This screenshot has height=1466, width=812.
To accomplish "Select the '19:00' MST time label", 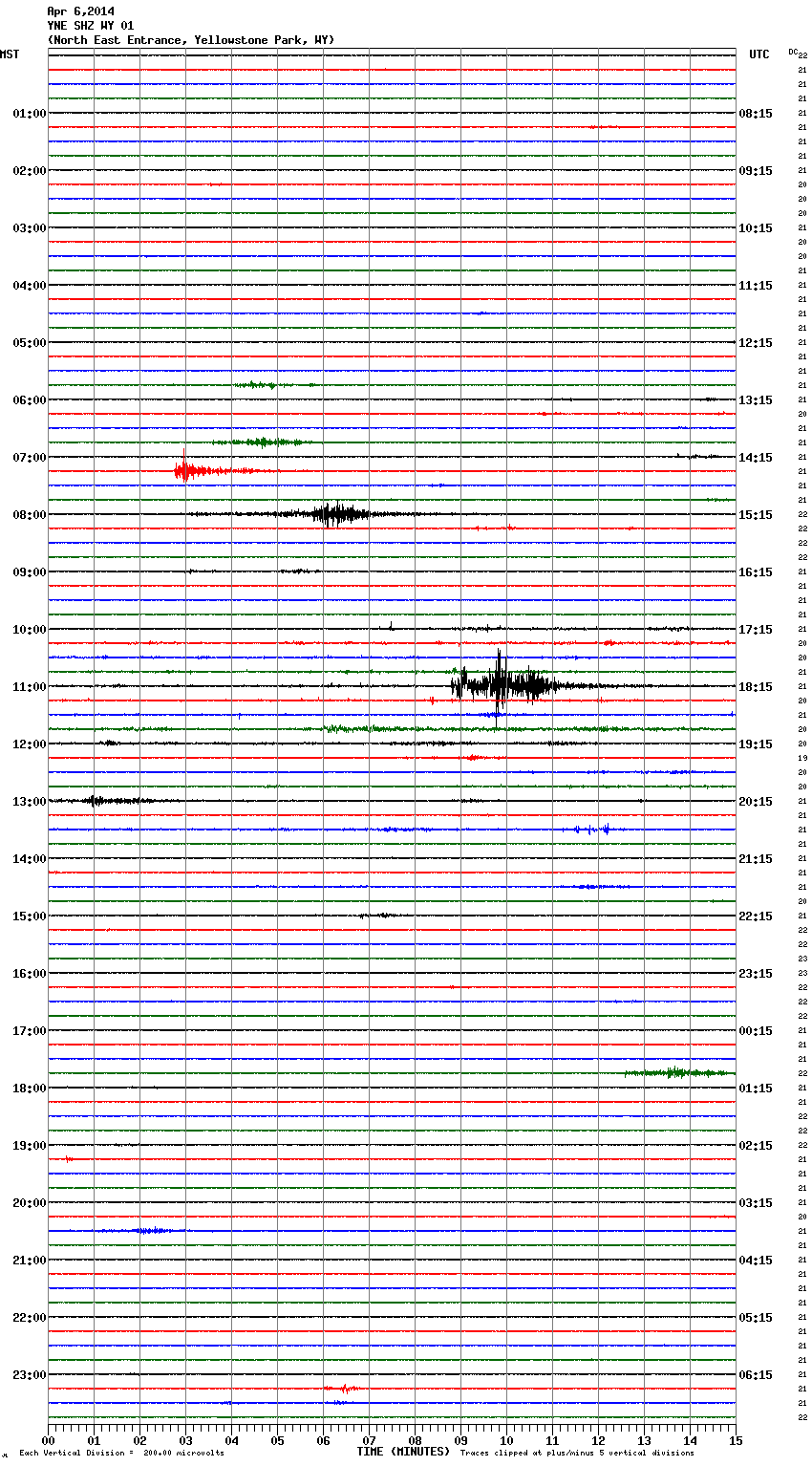I will click(x=30, y=1146).
